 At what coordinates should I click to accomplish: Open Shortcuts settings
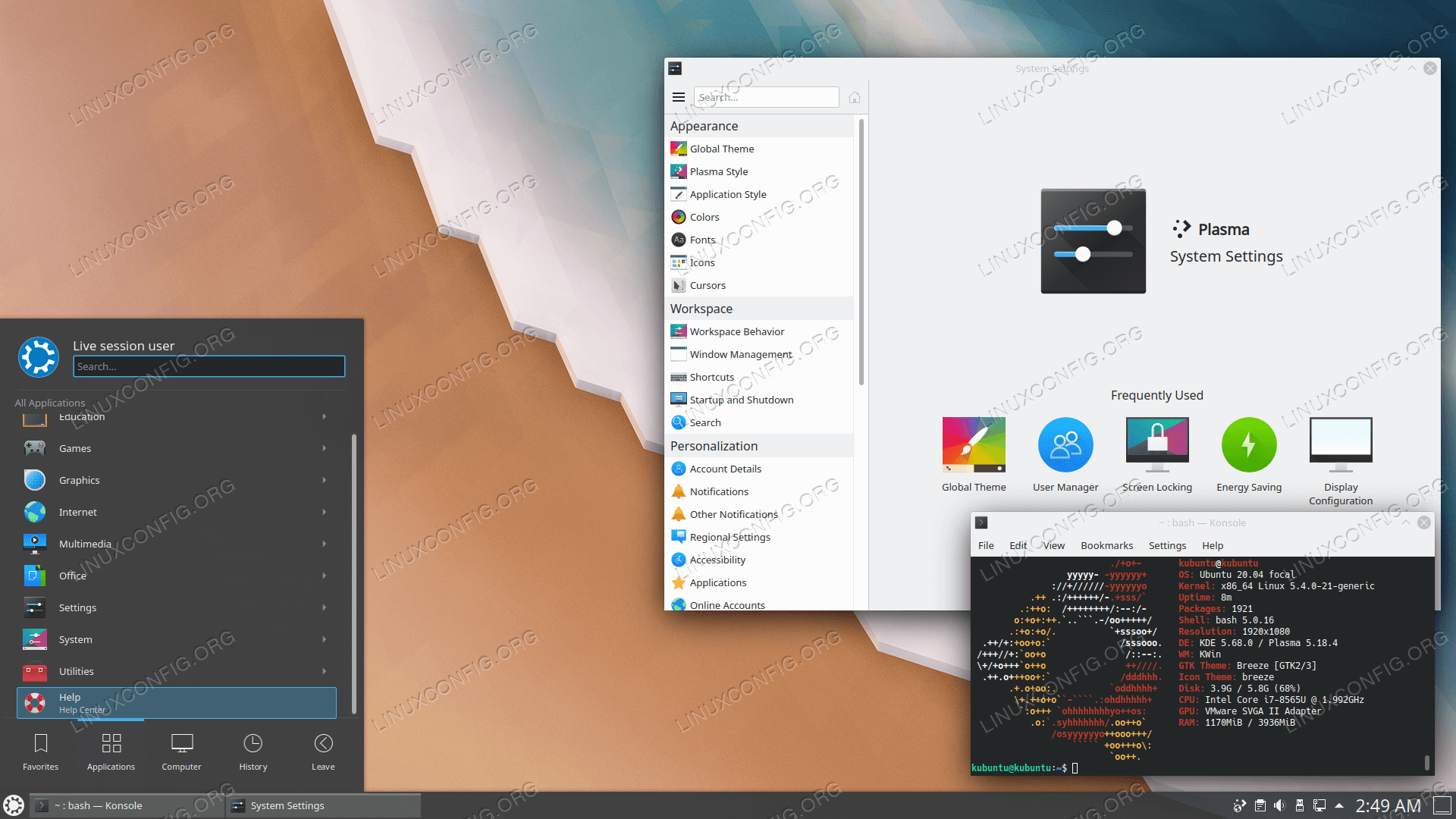tap(758, 377)
